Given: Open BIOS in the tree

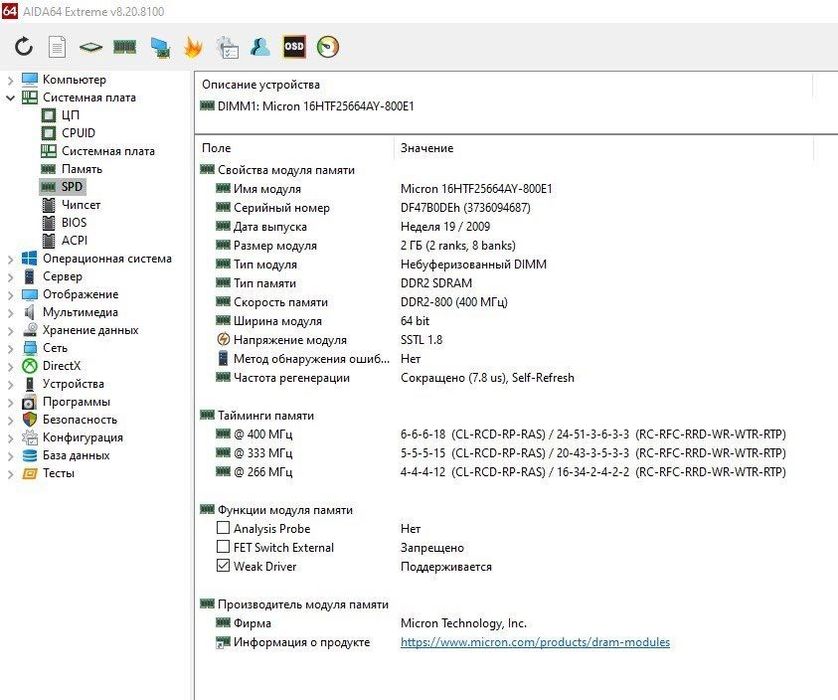Looking at the screenshot, I should click(74, 222).
